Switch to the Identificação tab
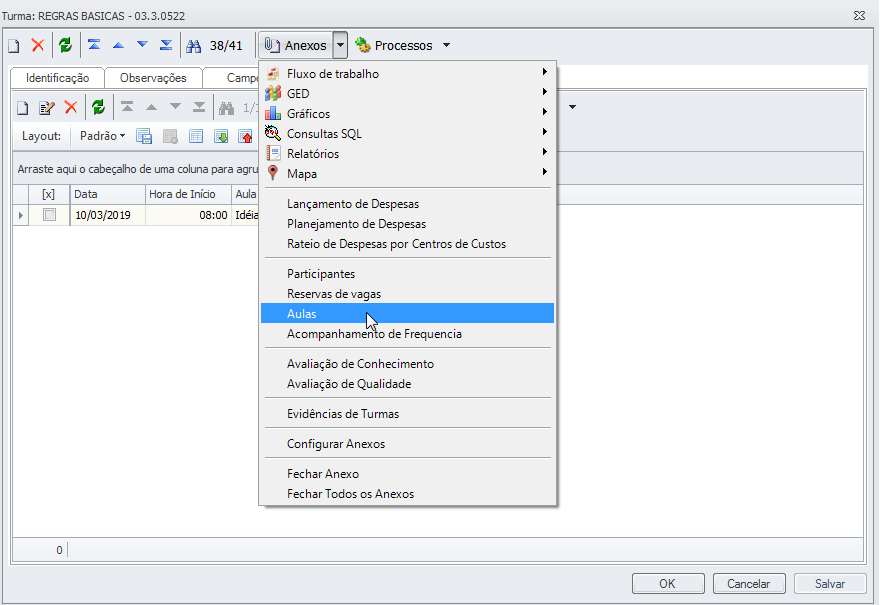 pyautogui.click(x=57, y=78)
